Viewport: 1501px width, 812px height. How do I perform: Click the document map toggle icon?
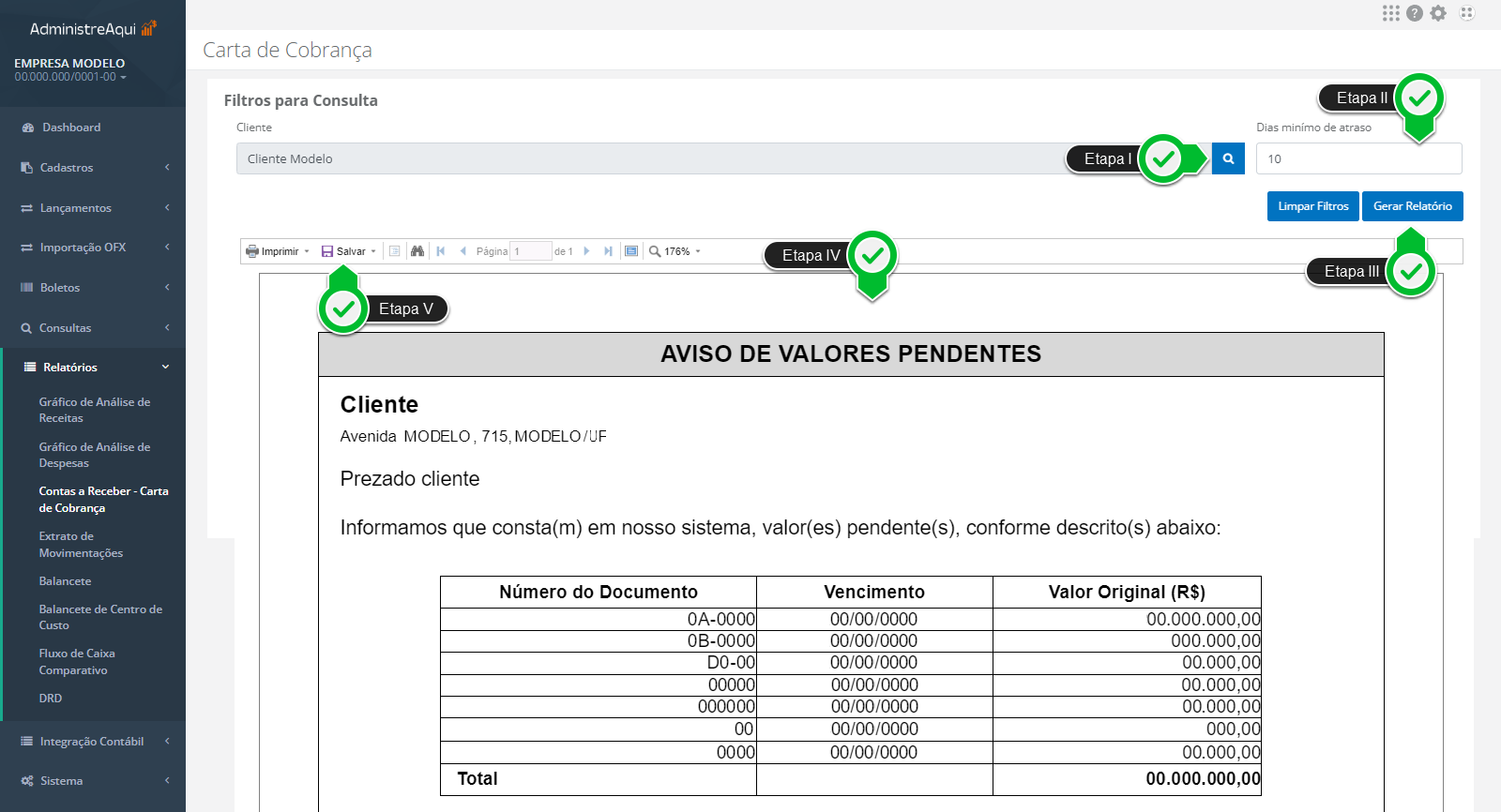(395, 251)
